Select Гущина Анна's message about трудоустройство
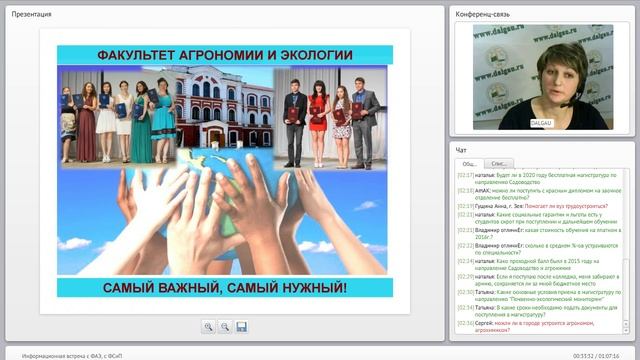Viewport: 640px width, 360px height. (533, 206)
